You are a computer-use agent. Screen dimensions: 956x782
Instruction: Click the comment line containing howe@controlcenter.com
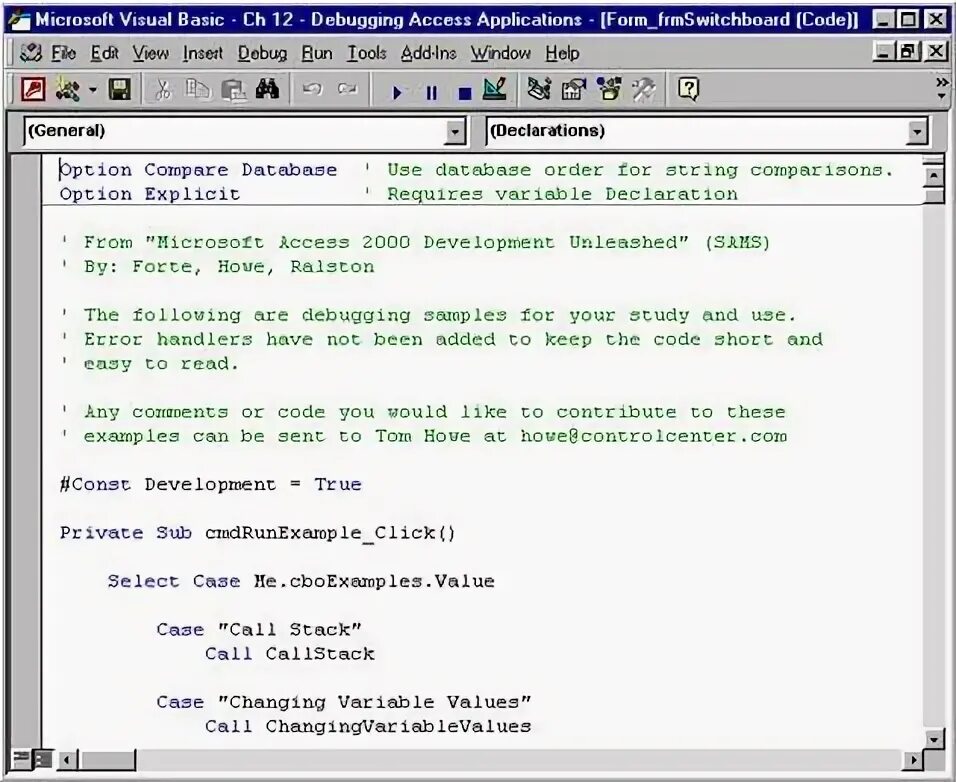(x=424, y=436)
